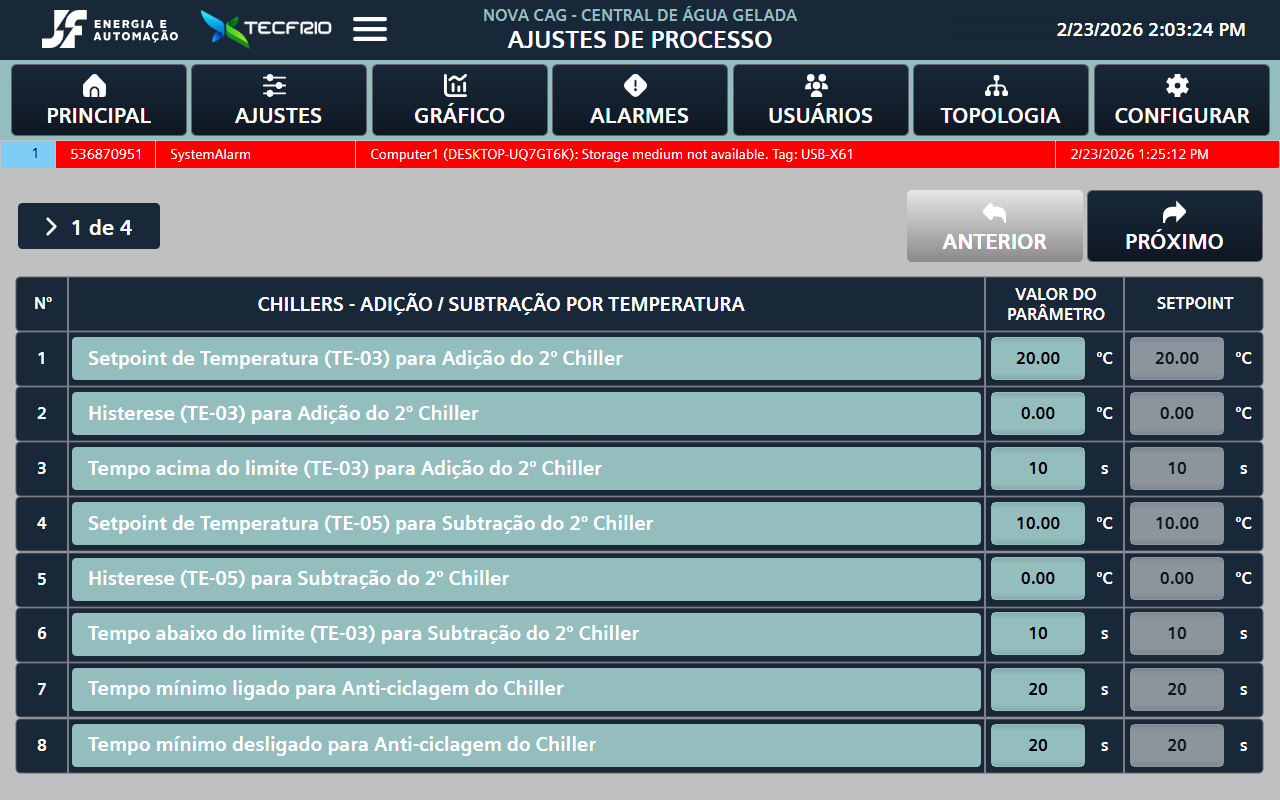Click the JF Energia e Automação logo
This screenshot has height=800, width=1280.
tap(110, 29)
